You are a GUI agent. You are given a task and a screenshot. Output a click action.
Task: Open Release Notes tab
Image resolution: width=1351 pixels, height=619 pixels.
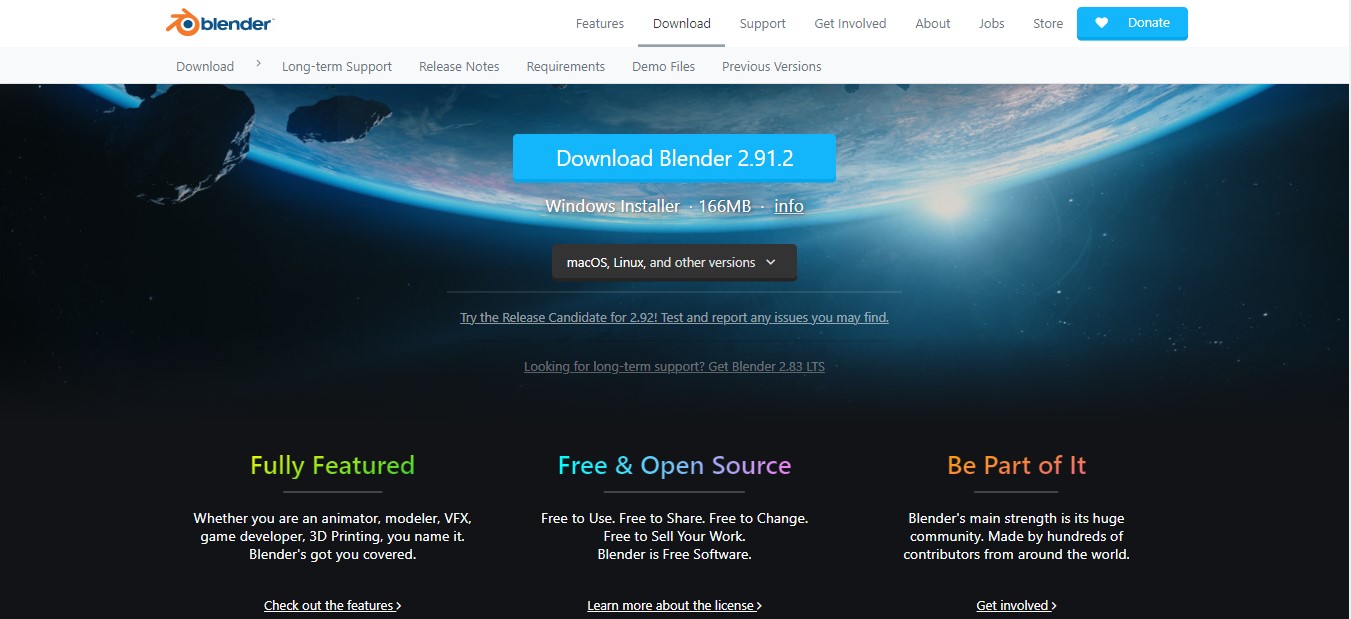(x=459, y=66)
